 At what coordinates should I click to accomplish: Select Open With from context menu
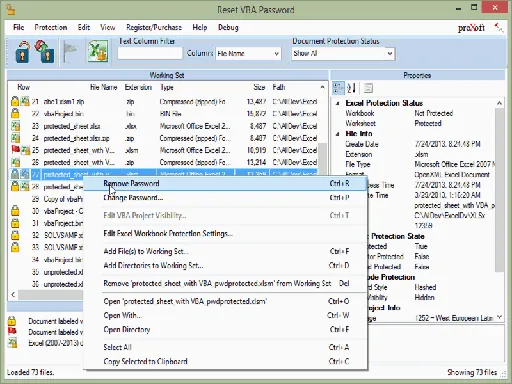pos(225,315)
